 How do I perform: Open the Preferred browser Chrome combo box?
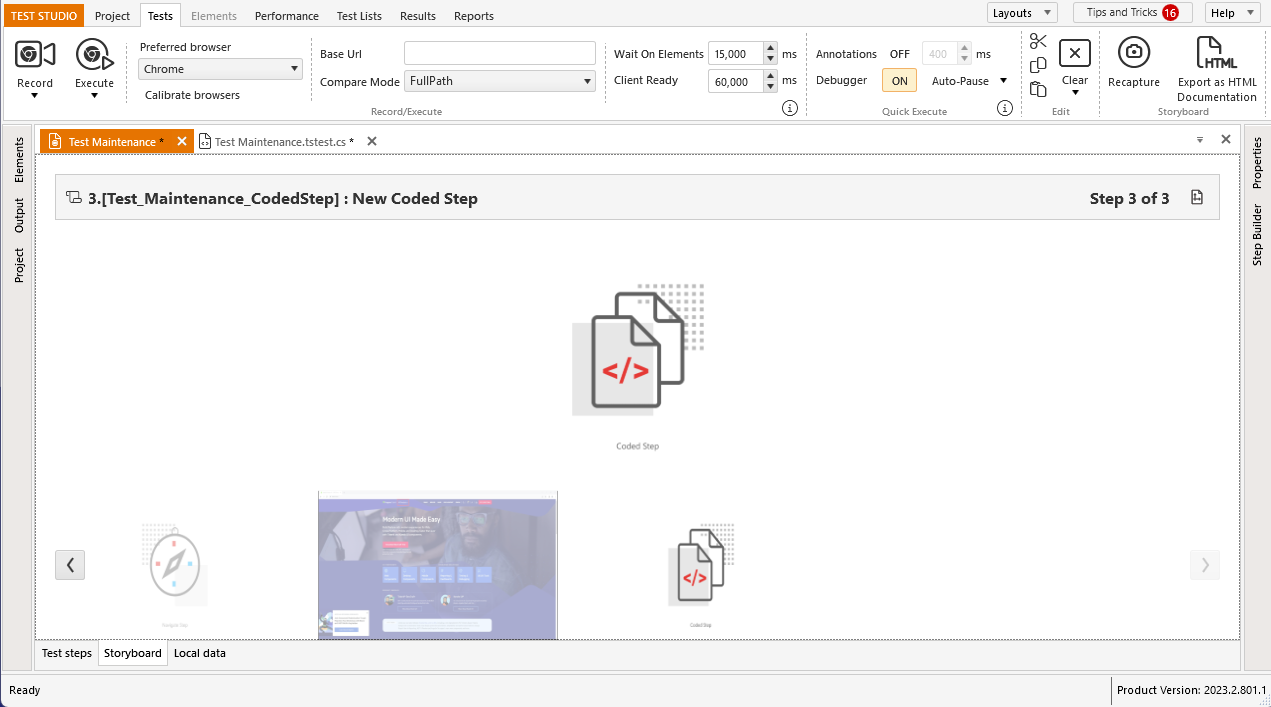coord(220,69)
